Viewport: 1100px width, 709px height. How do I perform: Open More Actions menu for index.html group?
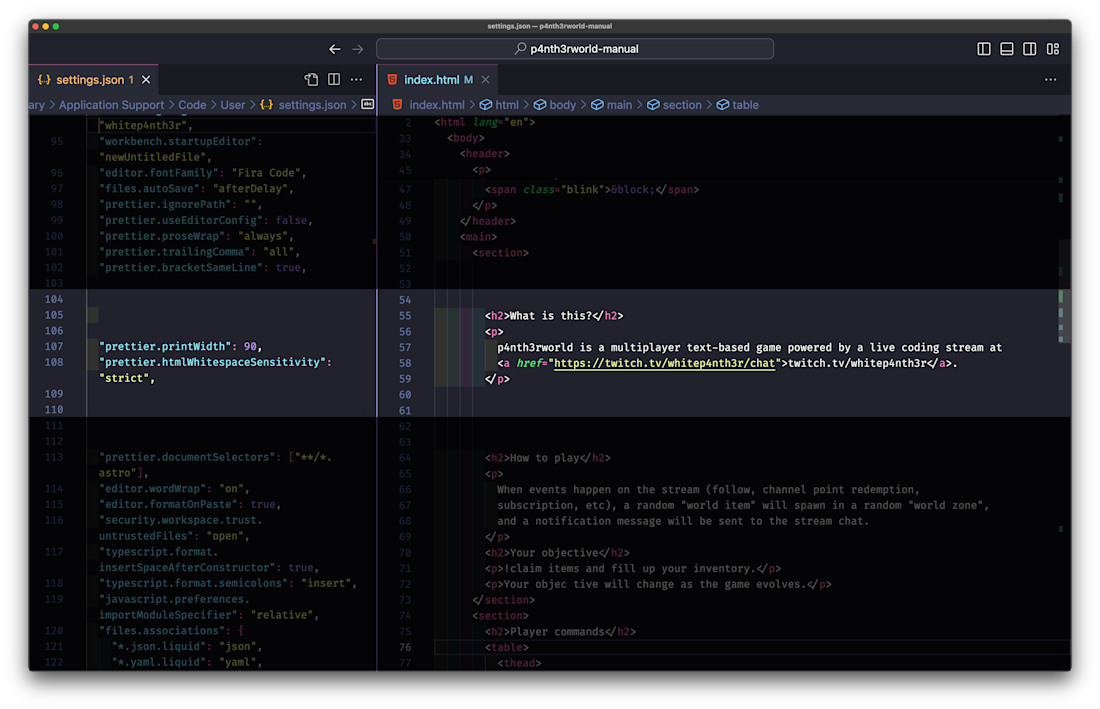click(x=1050, y=80)
